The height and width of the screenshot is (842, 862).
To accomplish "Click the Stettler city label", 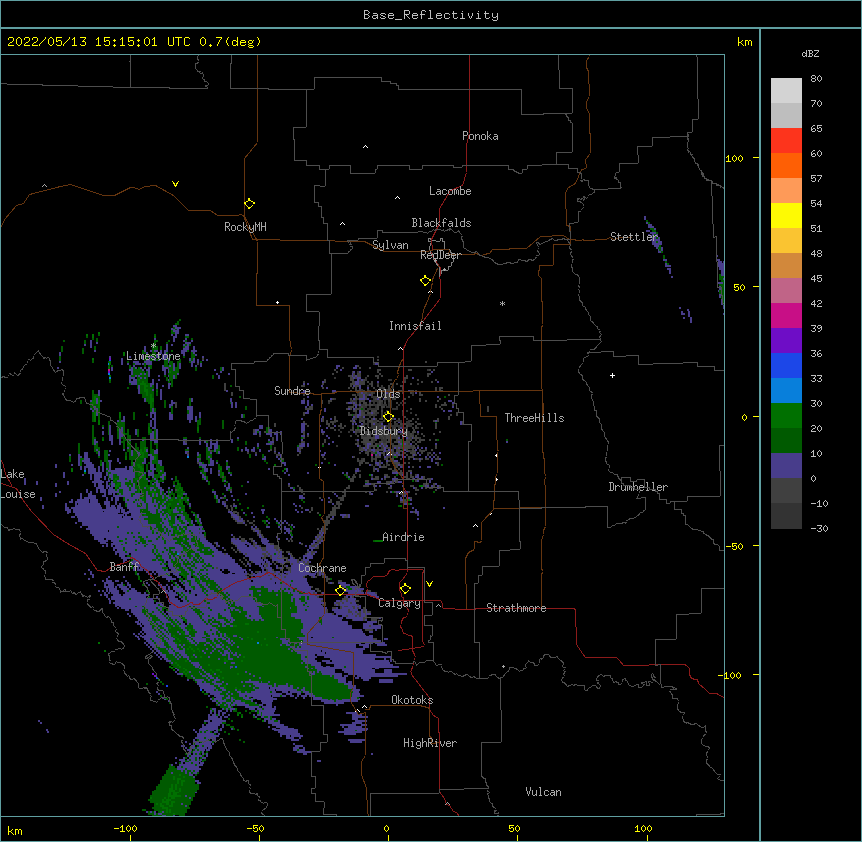I will [x=634, y=237].
